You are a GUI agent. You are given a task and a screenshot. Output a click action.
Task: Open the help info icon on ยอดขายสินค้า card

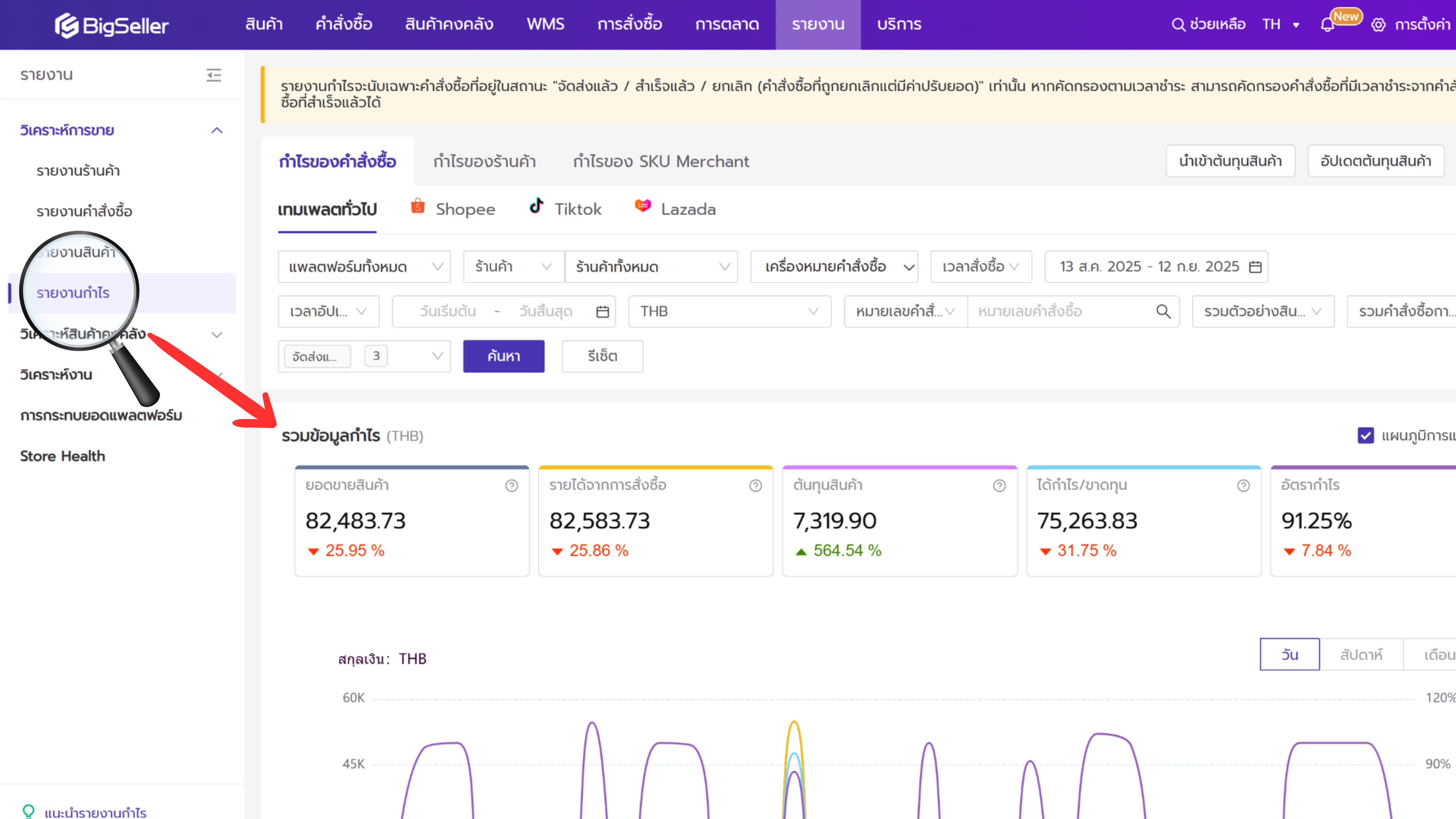[x=512, y=485]
